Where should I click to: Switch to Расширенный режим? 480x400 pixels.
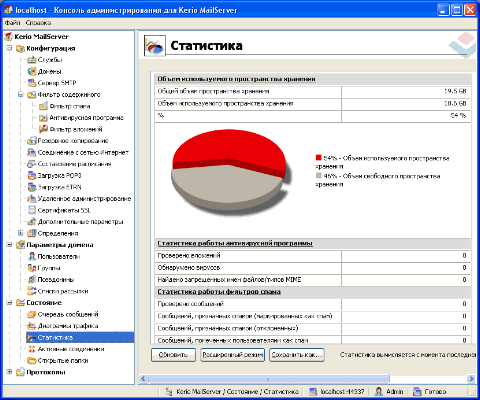[x=233, y=355]
